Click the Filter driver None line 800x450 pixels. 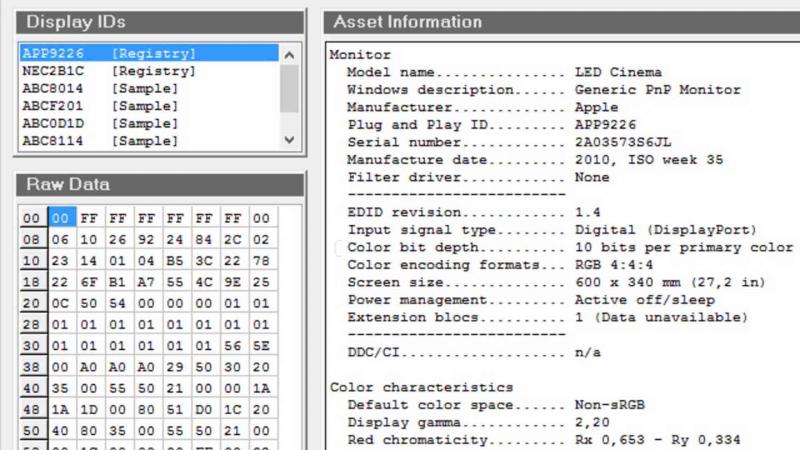(479, 177)
